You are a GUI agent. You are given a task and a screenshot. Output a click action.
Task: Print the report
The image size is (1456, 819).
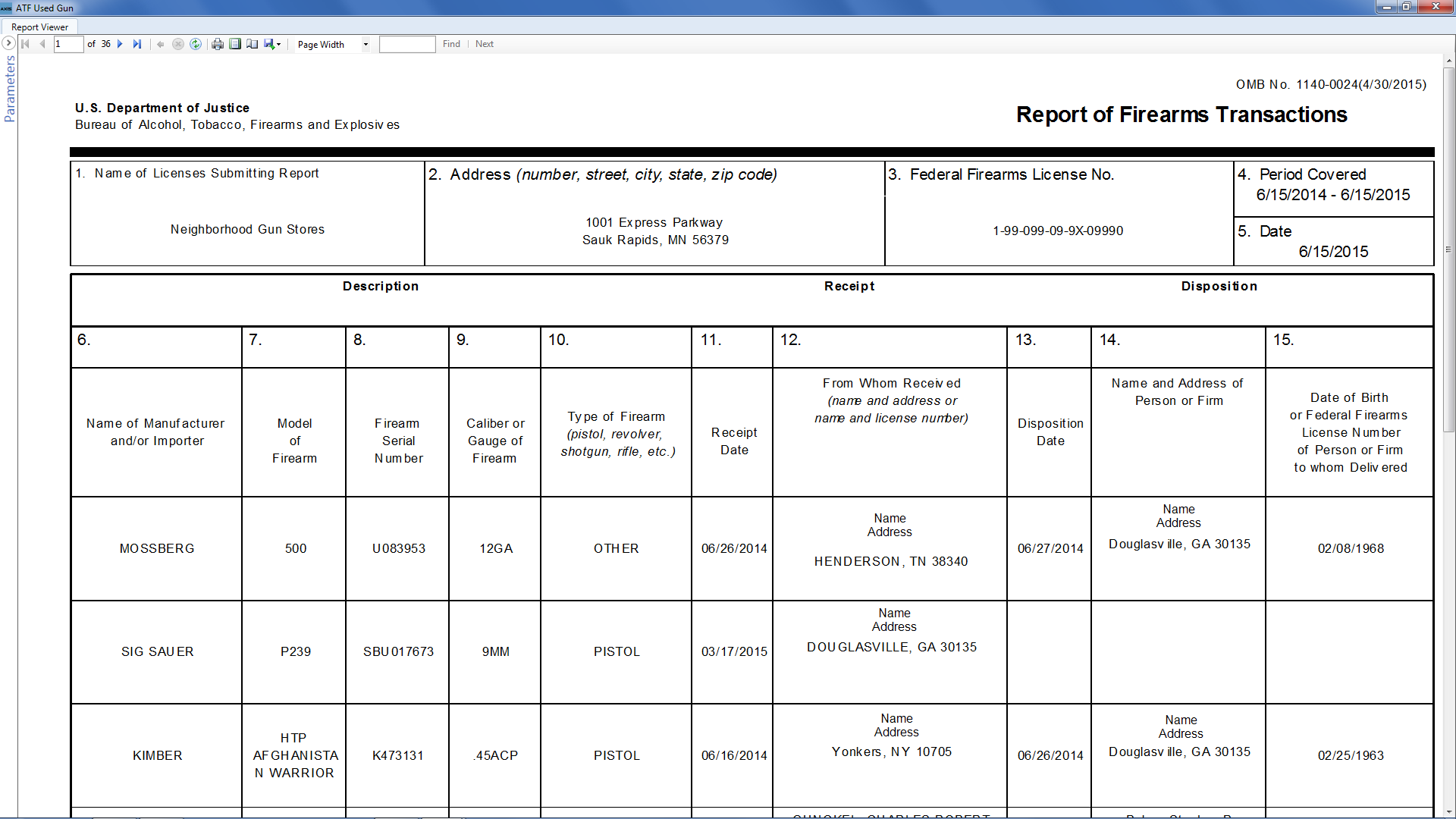coord(218,44)
